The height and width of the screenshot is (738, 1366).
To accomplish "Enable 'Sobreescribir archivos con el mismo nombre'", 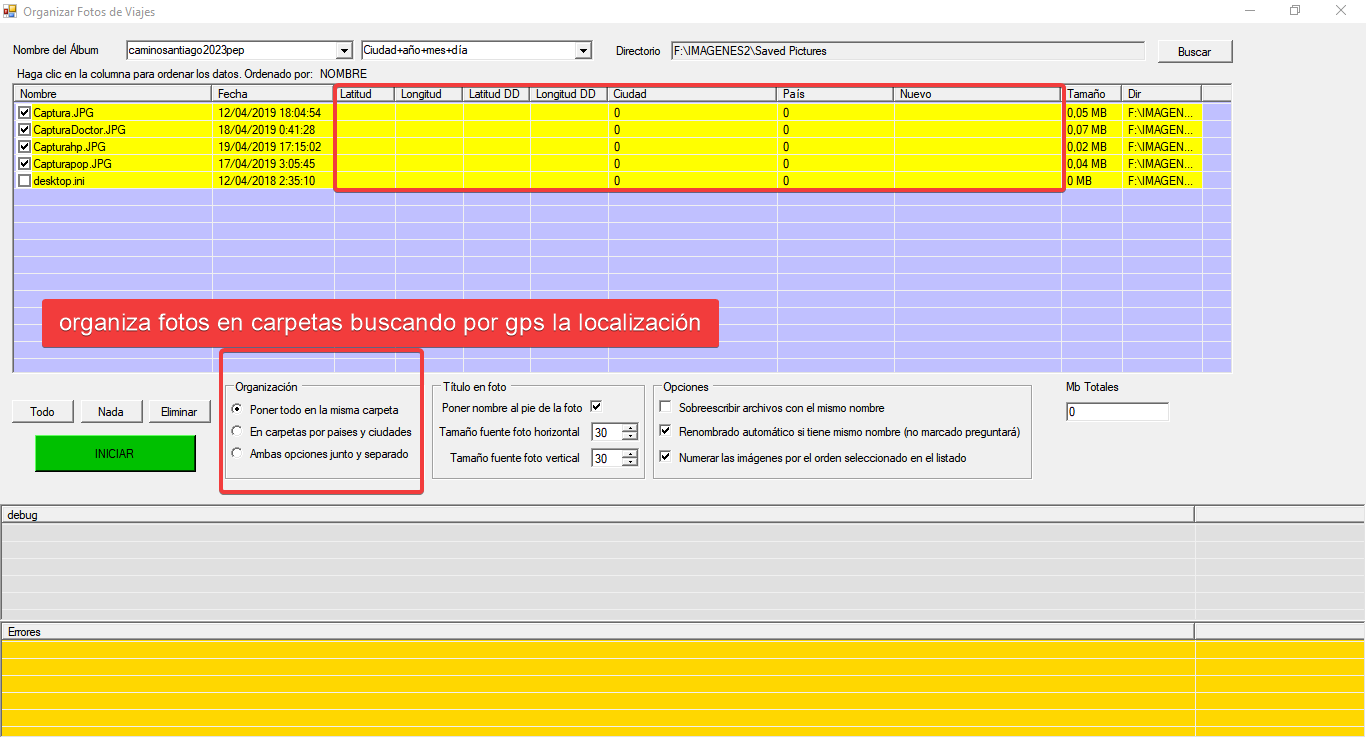I will (x=666, y=408).
